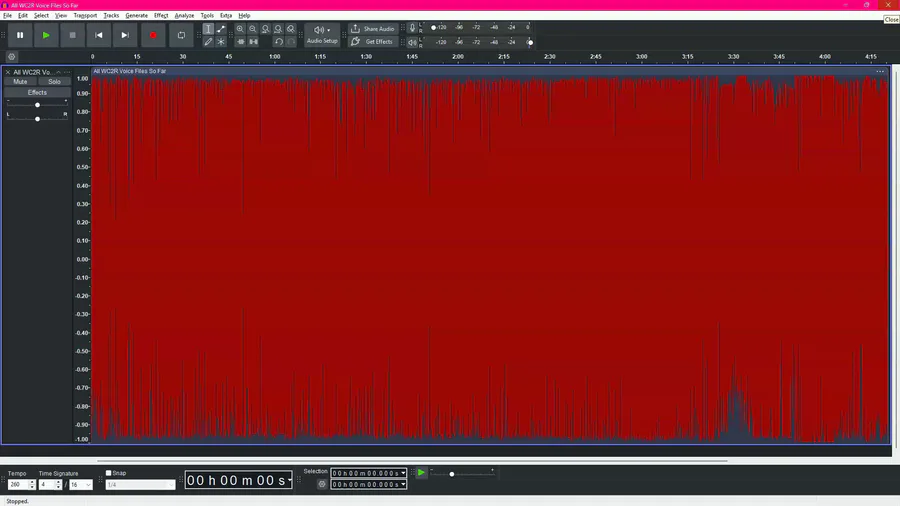Click the Share Audio button
Screen dimensions: 900x506
pyautogui.click(x=373, y=29)
